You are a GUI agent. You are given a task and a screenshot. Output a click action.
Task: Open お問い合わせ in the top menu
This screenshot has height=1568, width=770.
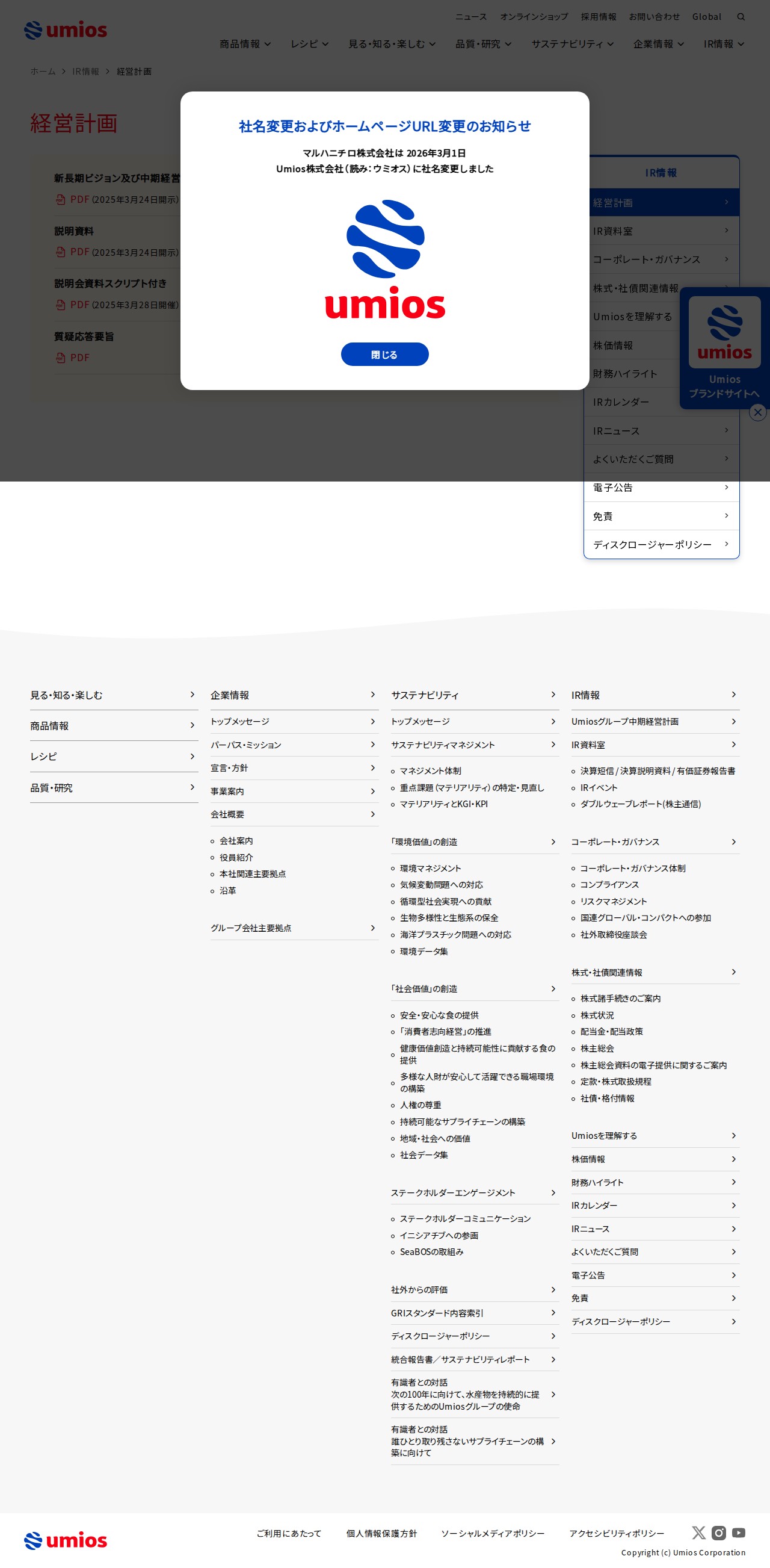pos(654,17)
